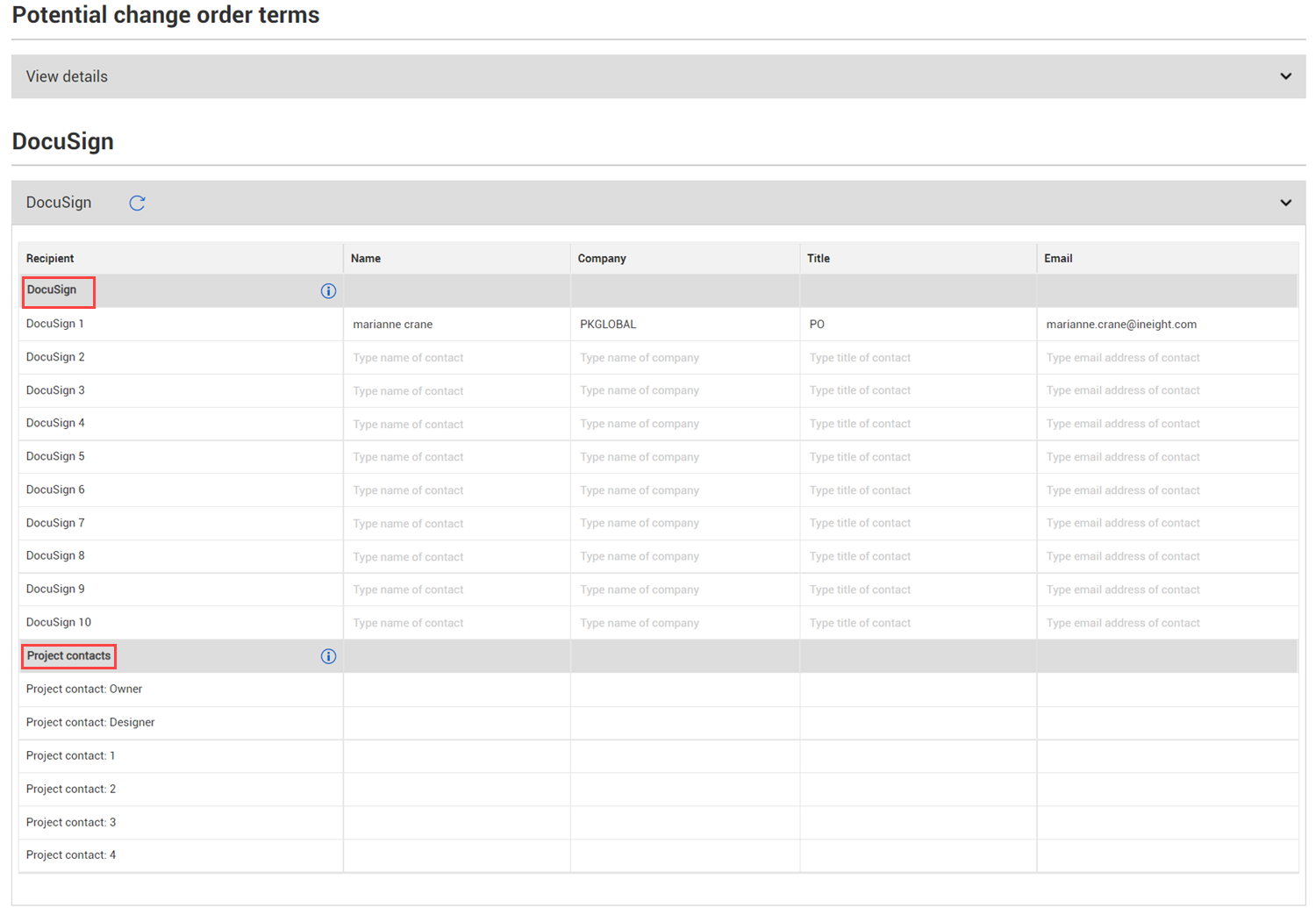Screen dimensions: 1316x908
Task: Click the DocuSign 5 email field
Action: (1168, 457)
